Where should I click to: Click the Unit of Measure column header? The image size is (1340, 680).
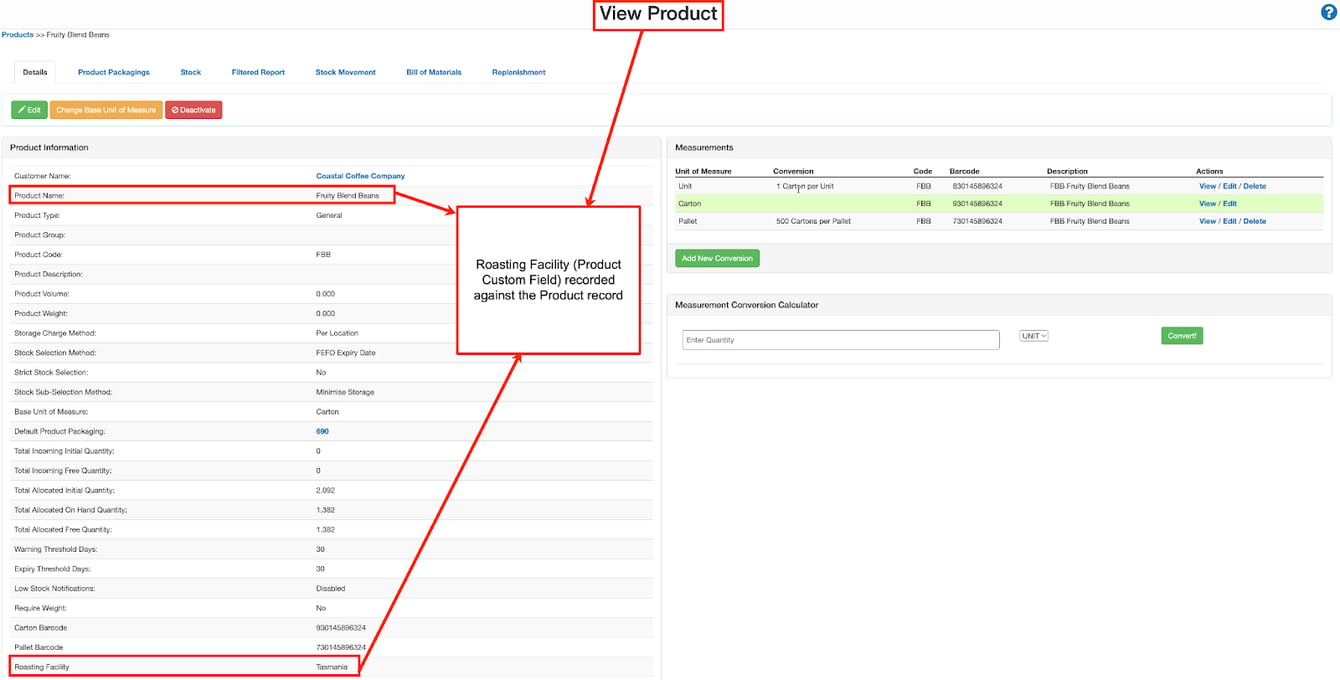click(x=703, y=171)
